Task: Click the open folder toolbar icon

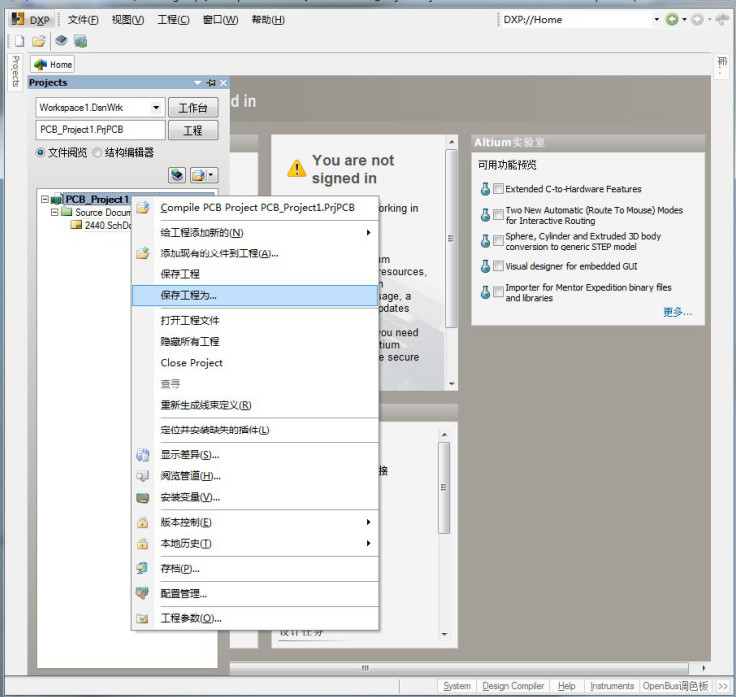Action: point(39,41)
